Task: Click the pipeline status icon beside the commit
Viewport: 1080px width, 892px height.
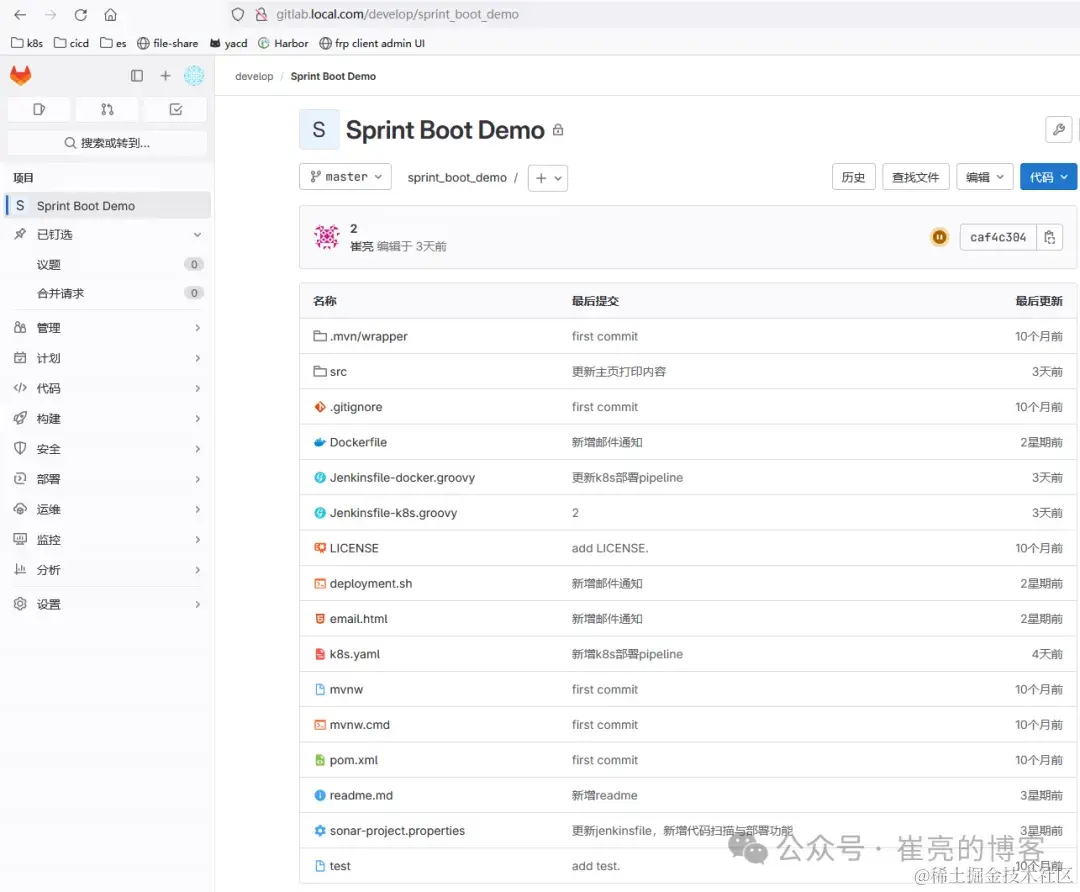Action: (x=938, y=237)
